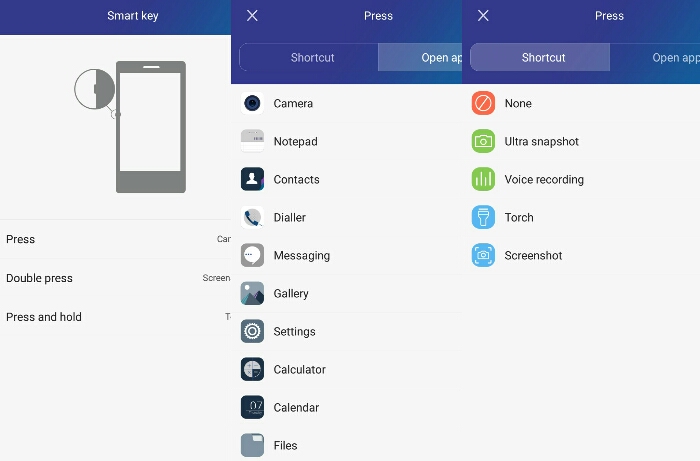Tap the green Ultra snapshot icon
Image resolution: width=700 pixels, height=461 pixels.
coord(483,141)
